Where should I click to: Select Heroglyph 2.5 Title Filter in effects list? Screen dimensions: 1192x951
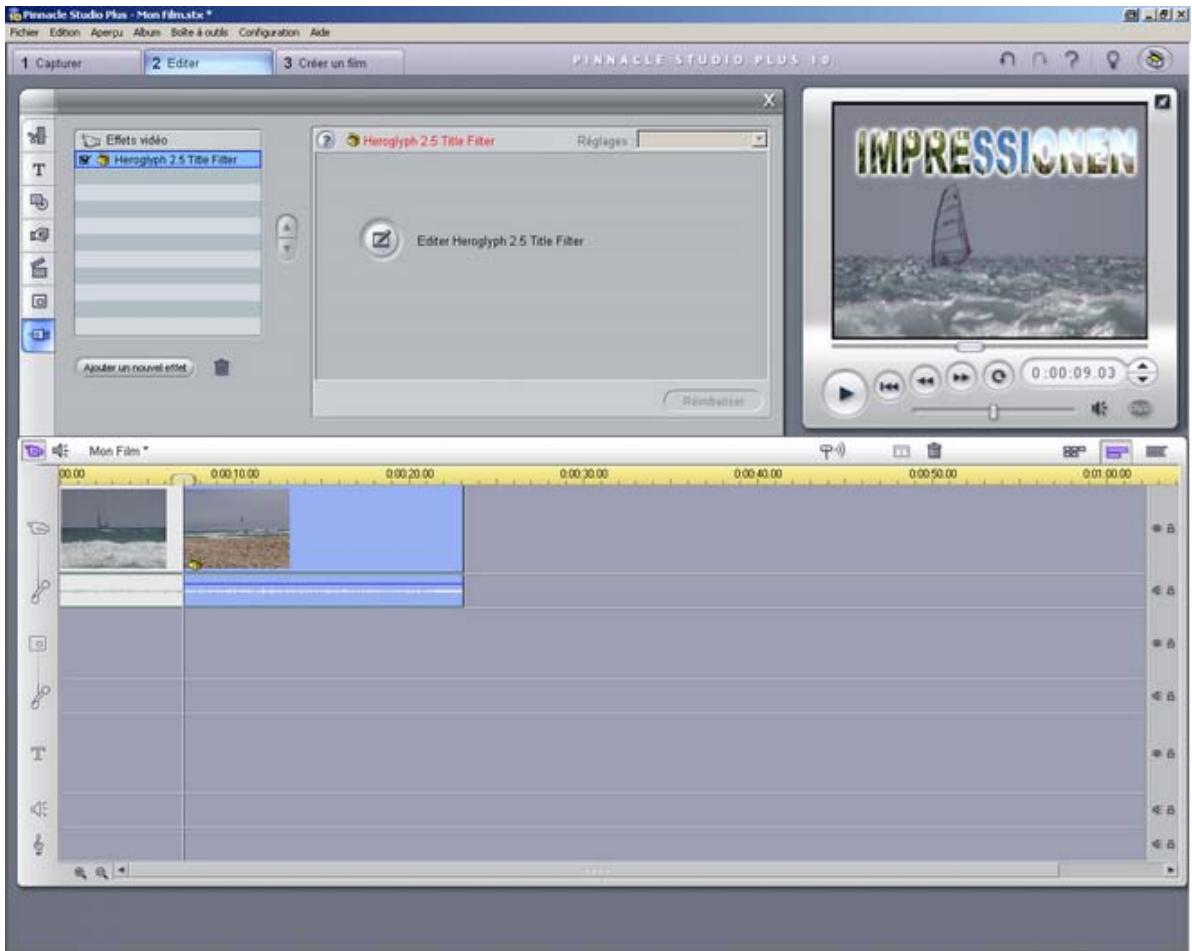point(168,160)
